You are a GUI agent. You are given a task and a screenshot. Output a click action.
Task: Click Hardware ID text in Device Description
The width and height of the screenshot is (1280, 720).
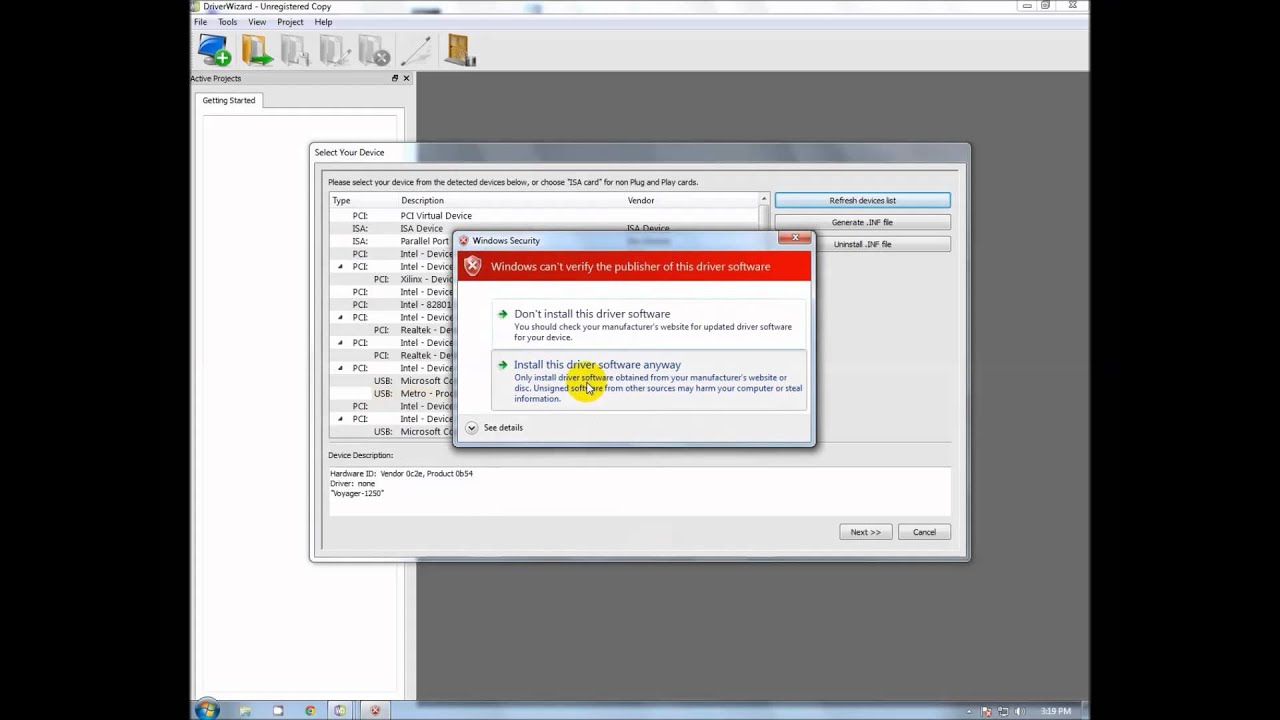click(x=402, y=474)
